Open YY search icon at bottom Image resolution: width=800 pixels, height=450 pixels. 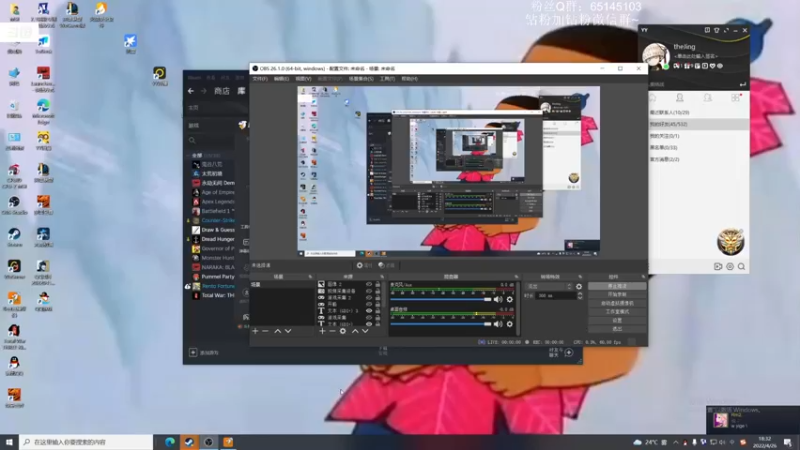741,266
